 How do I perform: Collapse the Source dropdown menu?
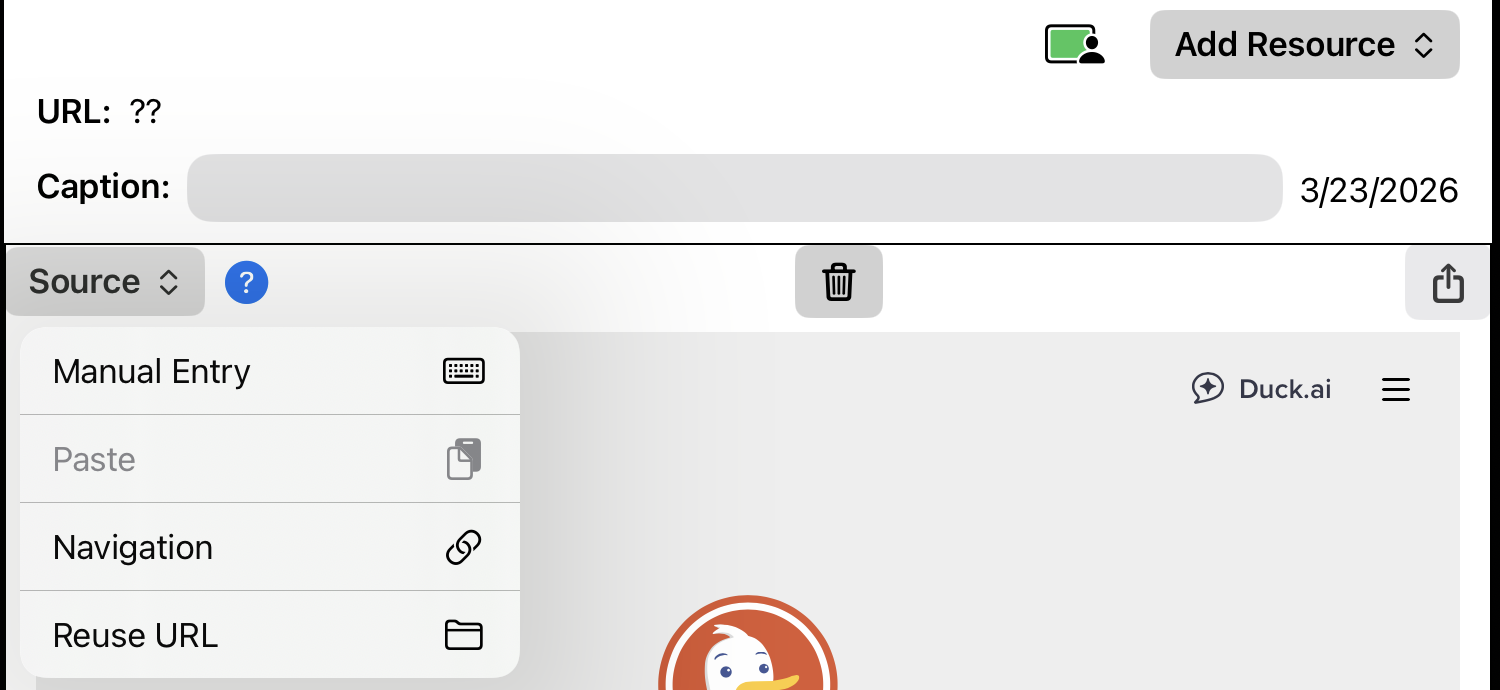(105, 282)
